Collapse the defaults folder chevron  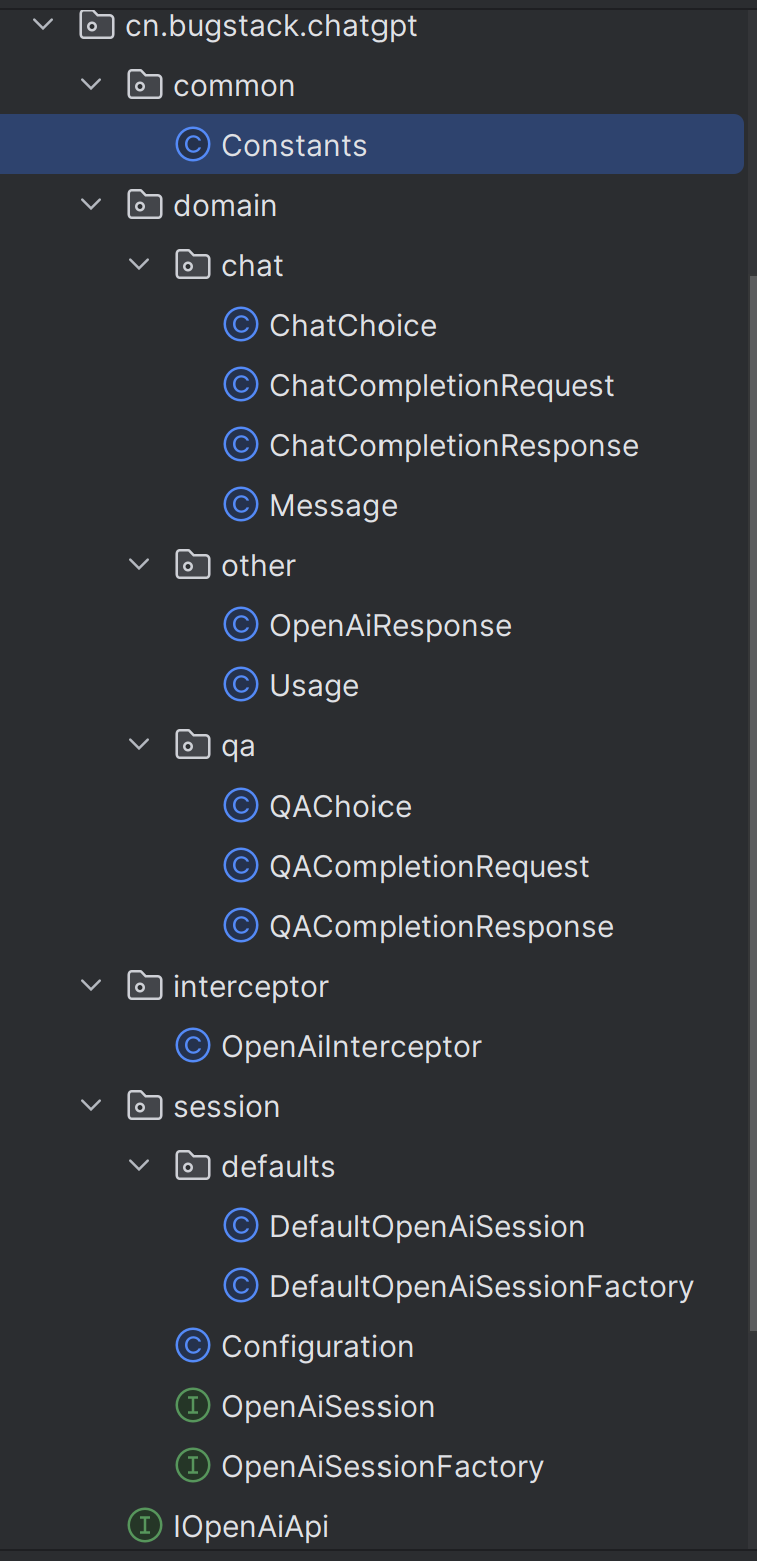click(x=139, y=1166)
